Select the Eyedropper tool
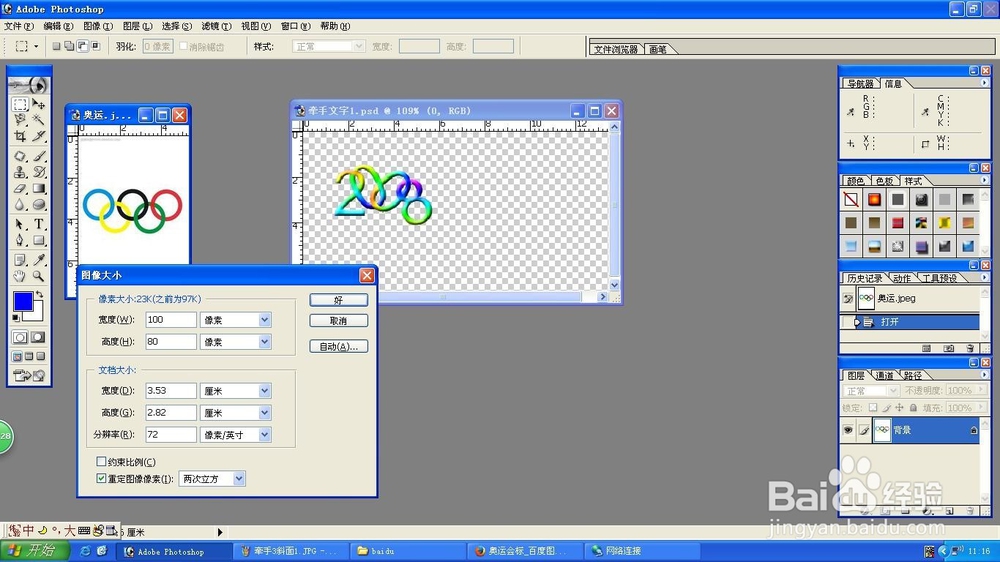This screenshot has width=1000, height=562. [39, 260]
